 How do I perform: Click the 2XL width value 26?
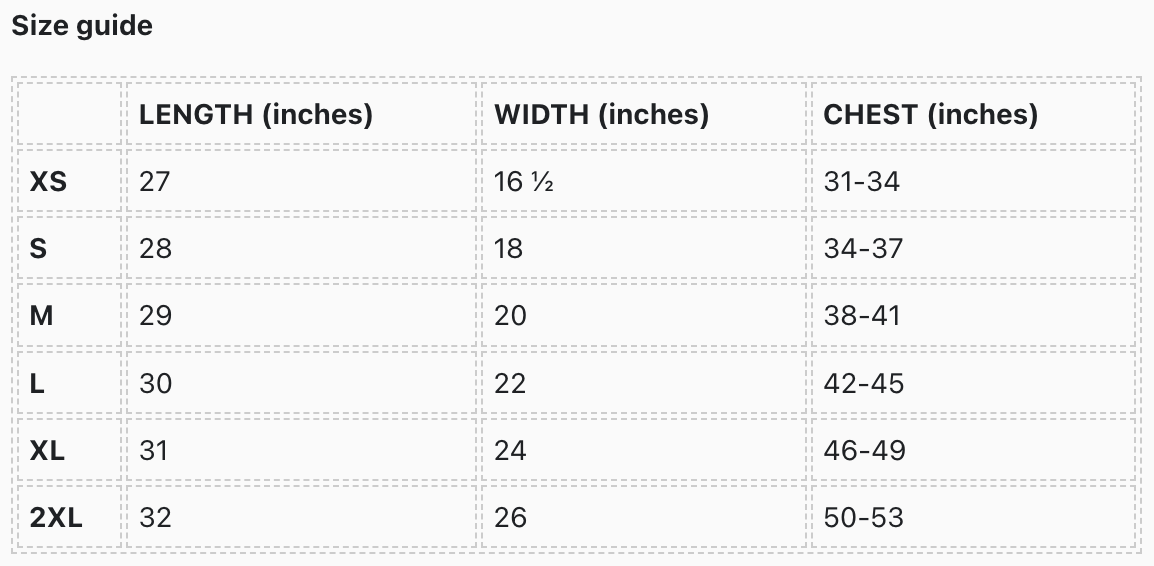(509, 517)
